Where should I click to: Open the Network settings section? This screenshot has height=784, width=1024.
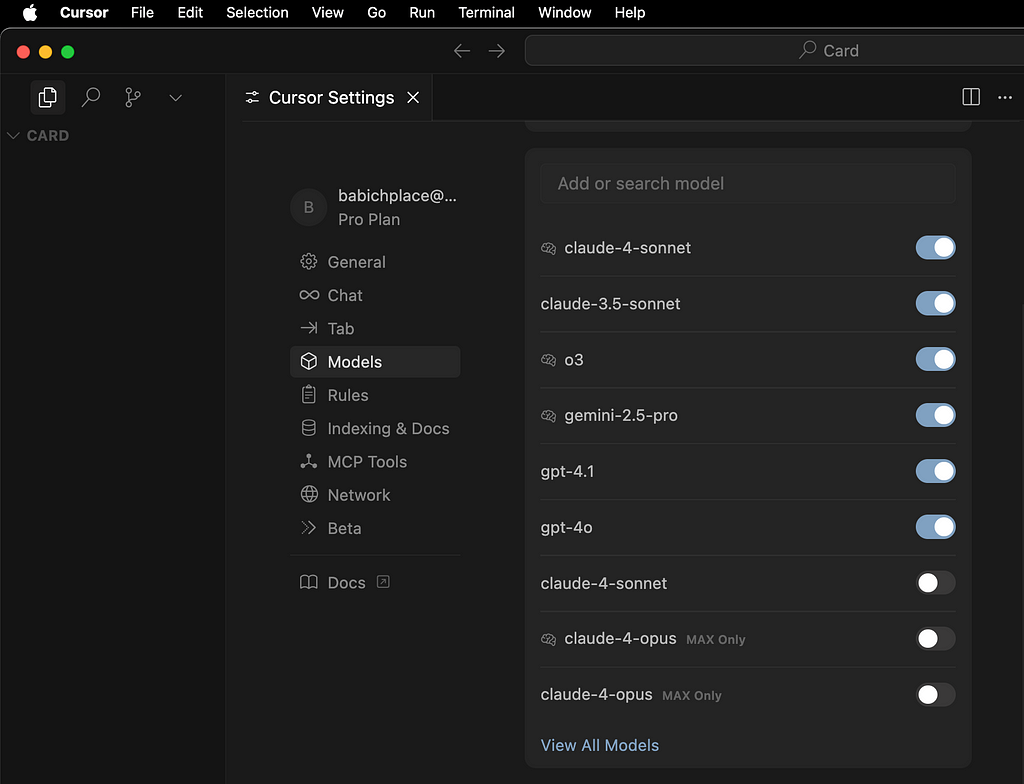(x=375, y=495)
